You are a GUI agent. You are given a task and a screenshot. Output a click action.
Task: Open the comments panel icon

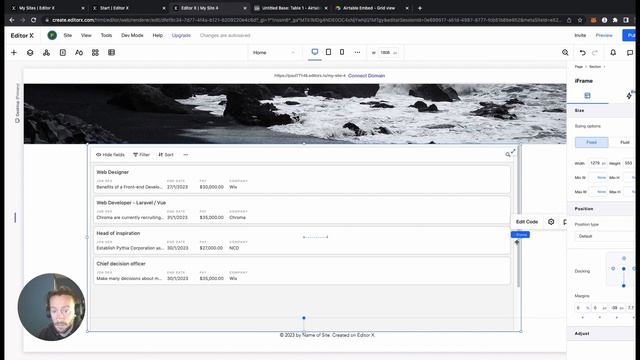630,52
